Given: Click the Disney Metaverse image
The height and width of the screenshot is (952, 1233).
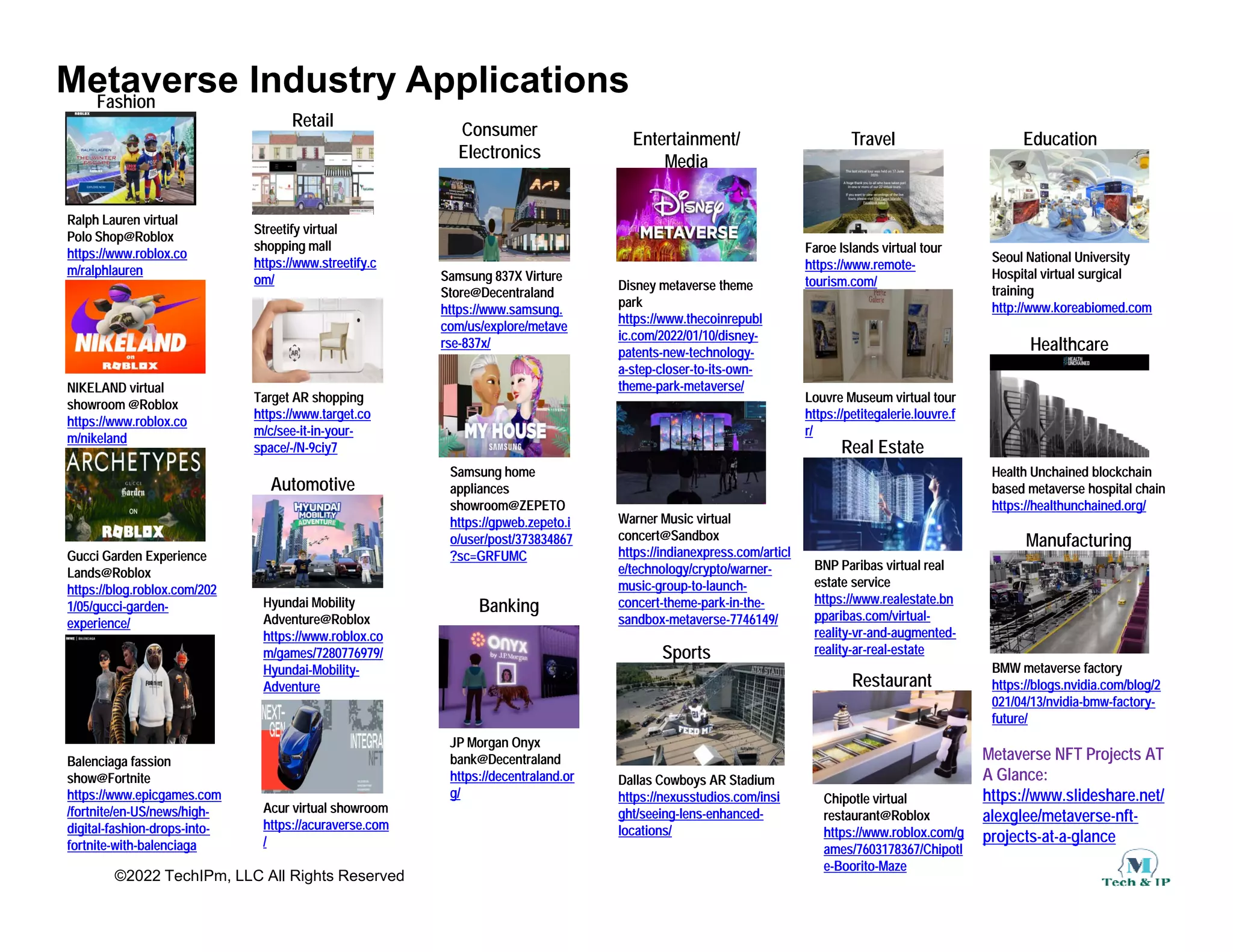Looking at the screenshot, I should coord(686,214).
